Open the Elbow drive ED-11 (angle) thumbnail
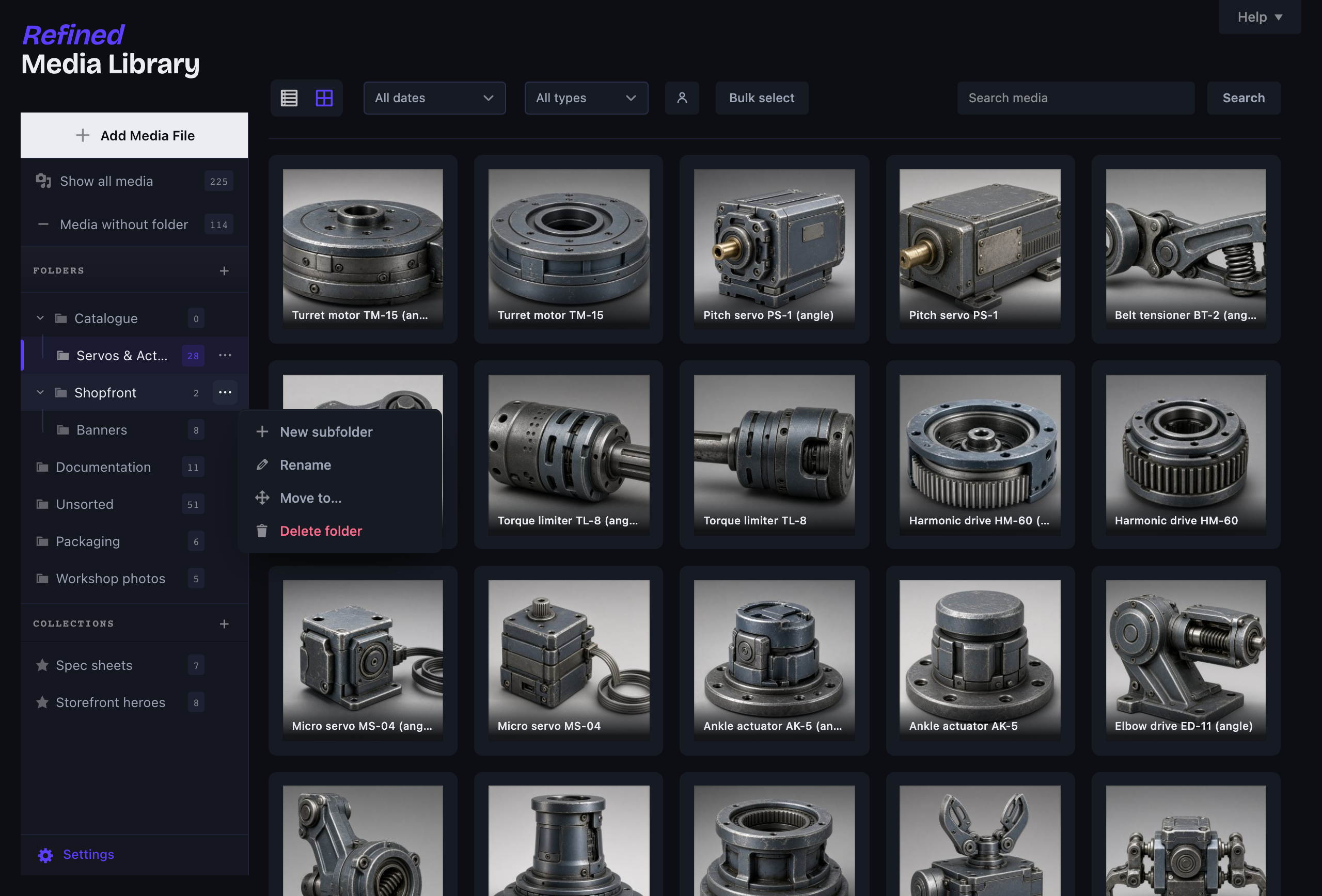The width and height of the screenshot is (1322, 896). pyautogui.click(x=1186, y=660)
